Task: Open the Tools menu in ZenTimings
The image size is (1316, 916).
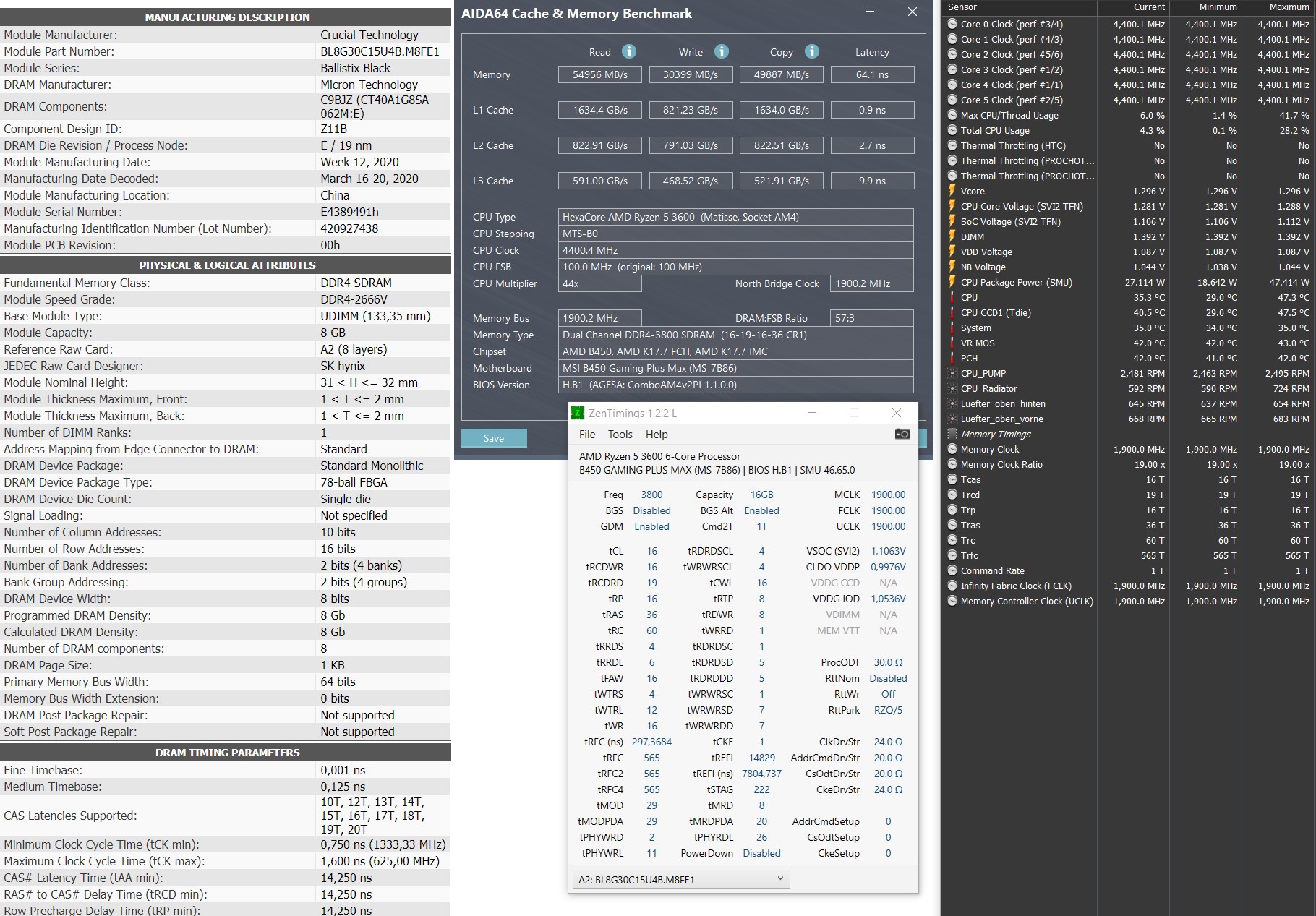Action: coord(619,434)
